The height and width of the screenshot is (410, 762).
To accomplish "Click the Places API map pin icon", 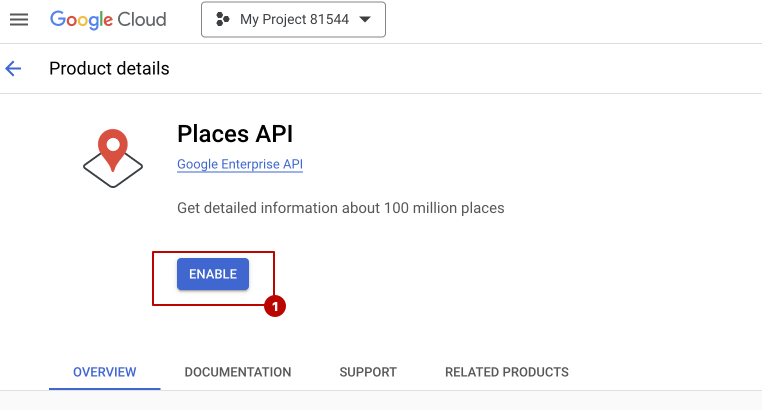I will coord(113,158).
